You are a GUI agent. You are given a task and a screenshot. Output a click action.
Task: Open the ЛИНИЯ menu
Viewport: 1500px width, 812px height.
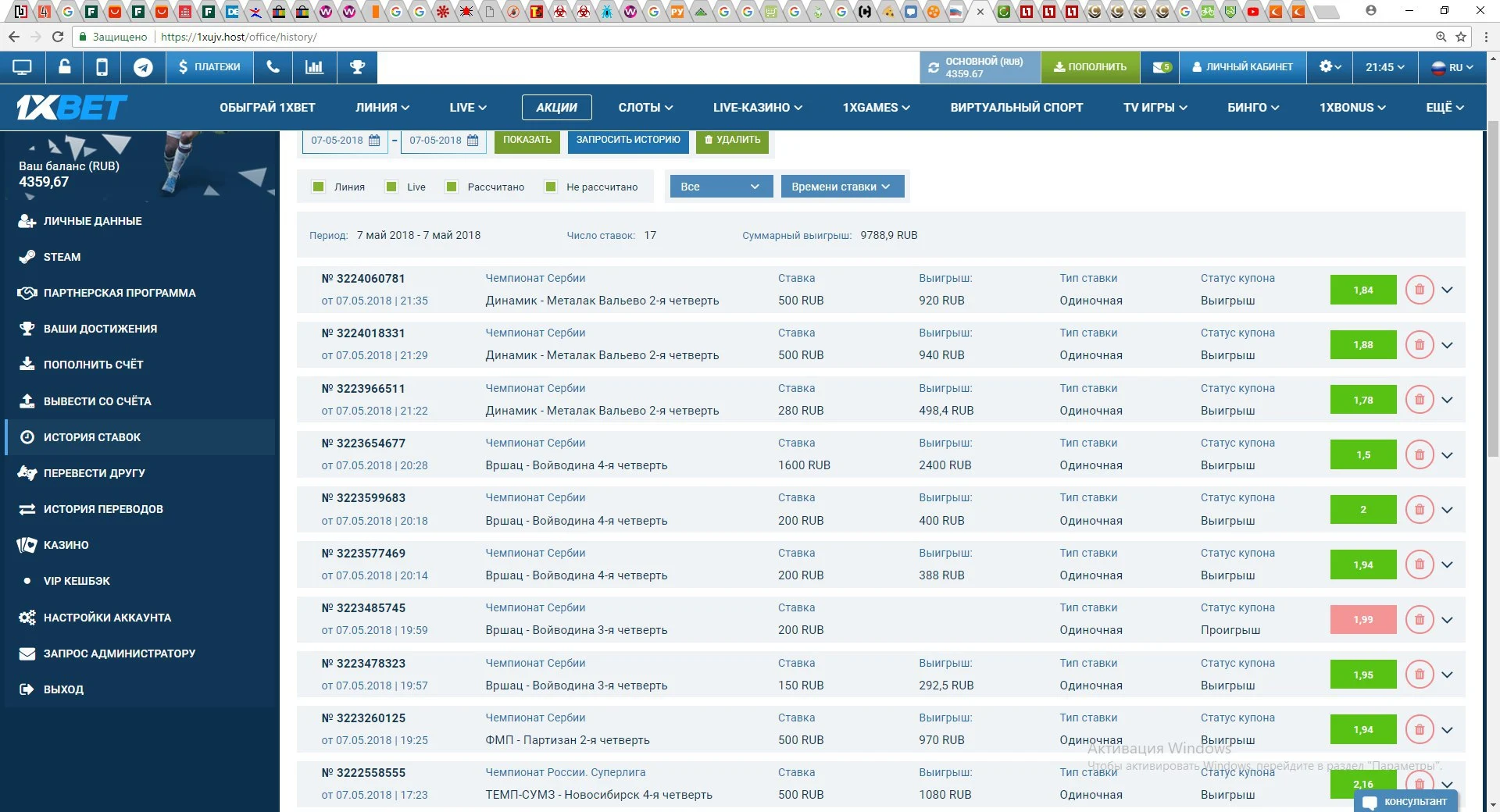[x=382, y=108]
